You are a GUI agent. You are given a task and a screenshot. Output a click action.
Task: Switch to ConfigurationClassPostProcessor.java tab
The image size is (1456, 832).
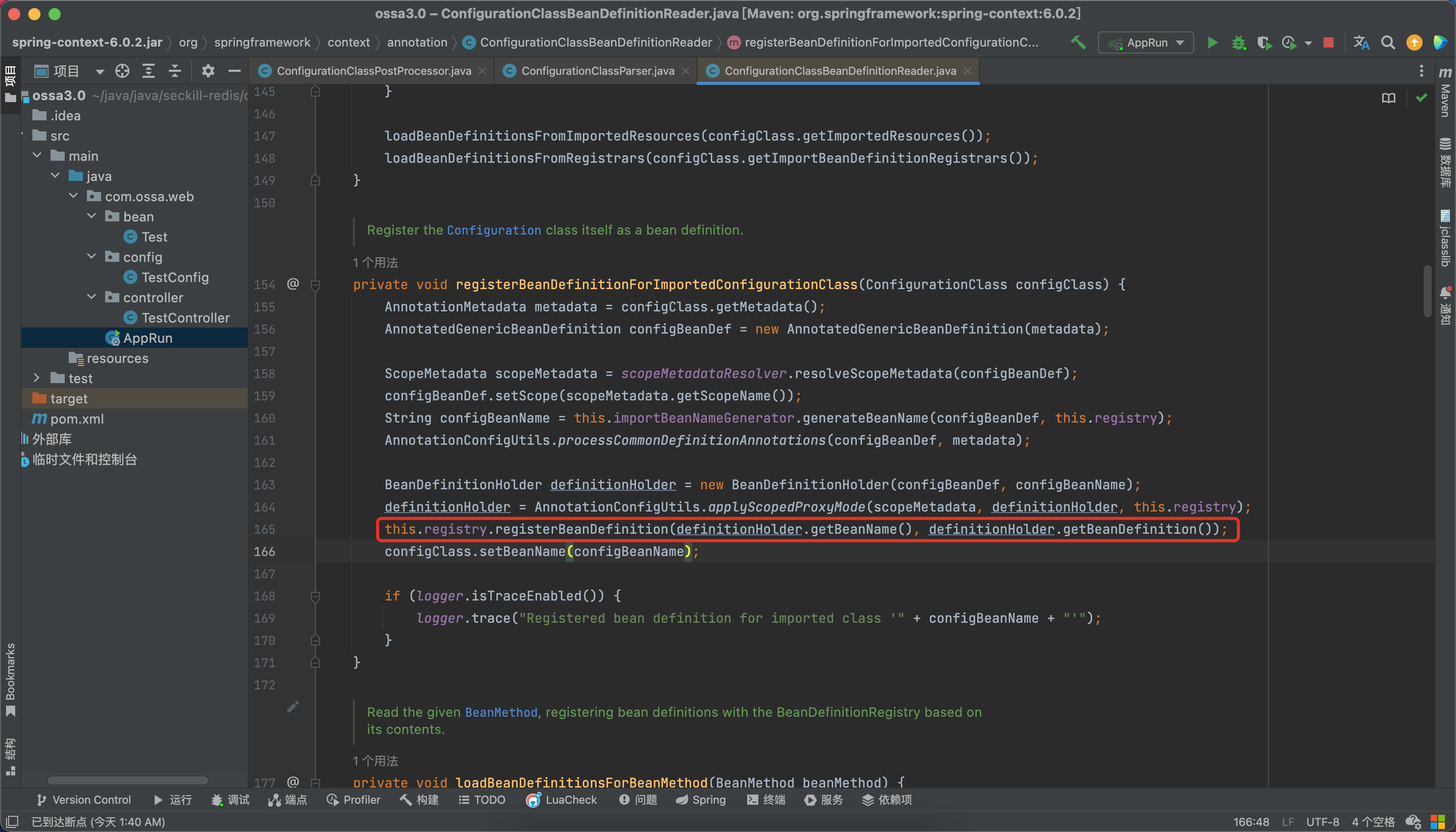pos(374,71)
